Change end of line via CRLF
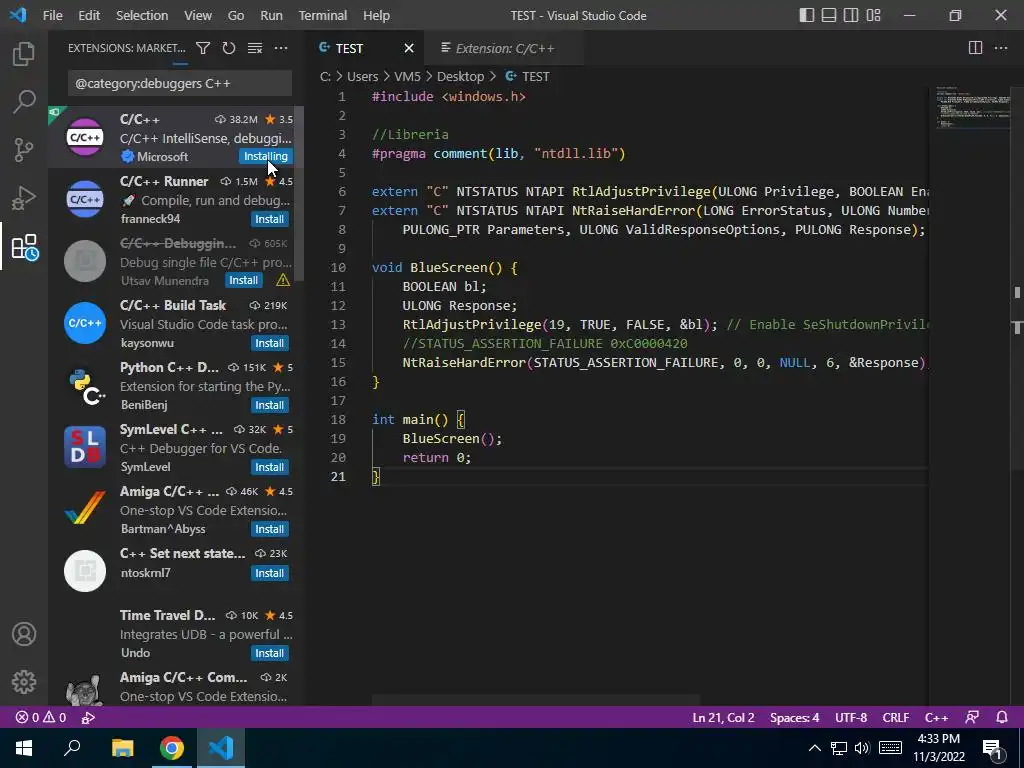The height and width of the screenshot is (768, 1024). pyautogui.click(x=895, y=717)
